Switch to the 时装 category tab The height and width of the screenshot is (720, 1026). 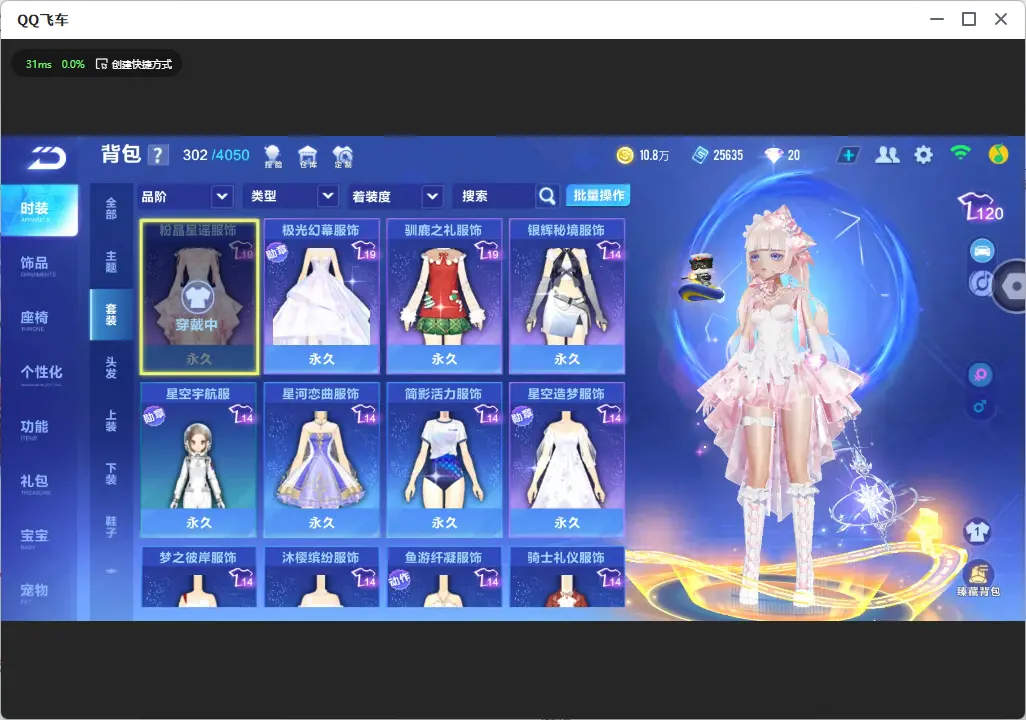[x=39, y=209]
